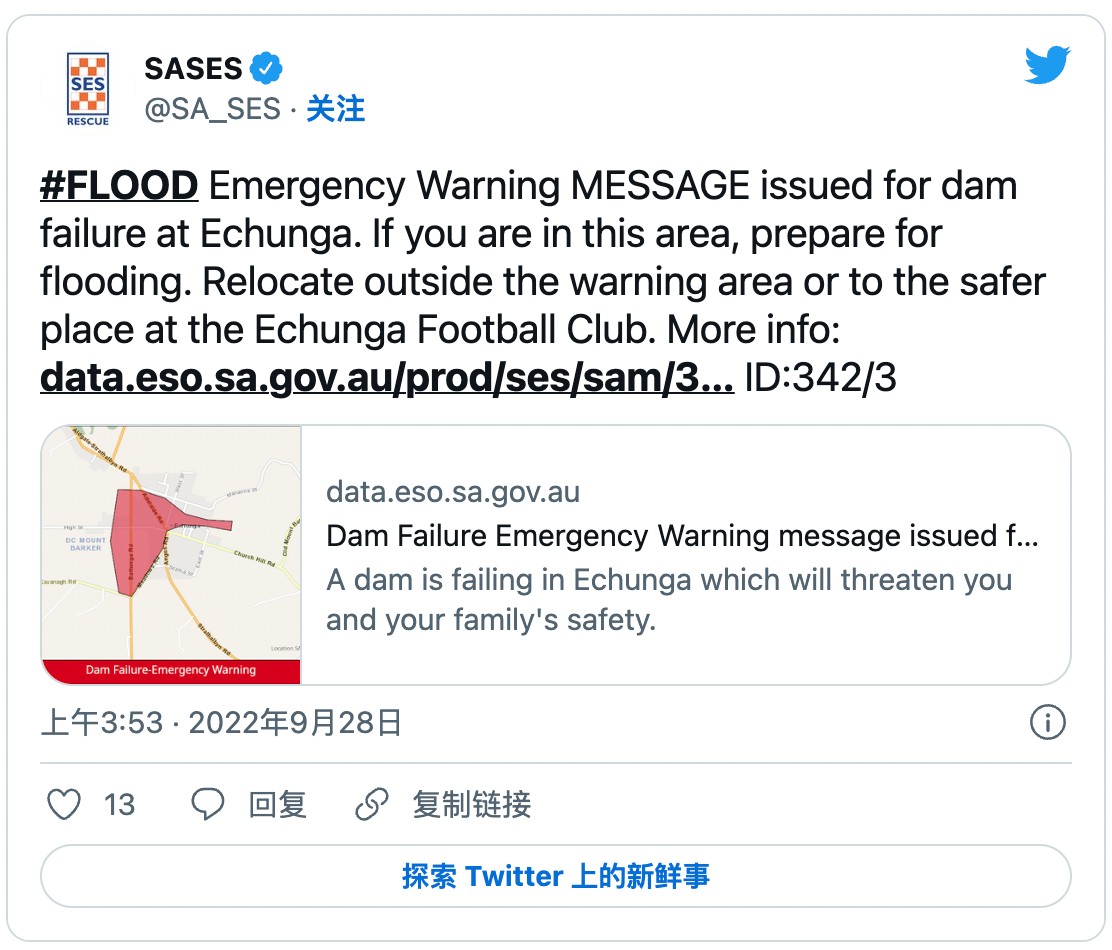Click the SASES account name
Image resolution: width=1112 pixels, height=950 pixels.
(193, 69)
